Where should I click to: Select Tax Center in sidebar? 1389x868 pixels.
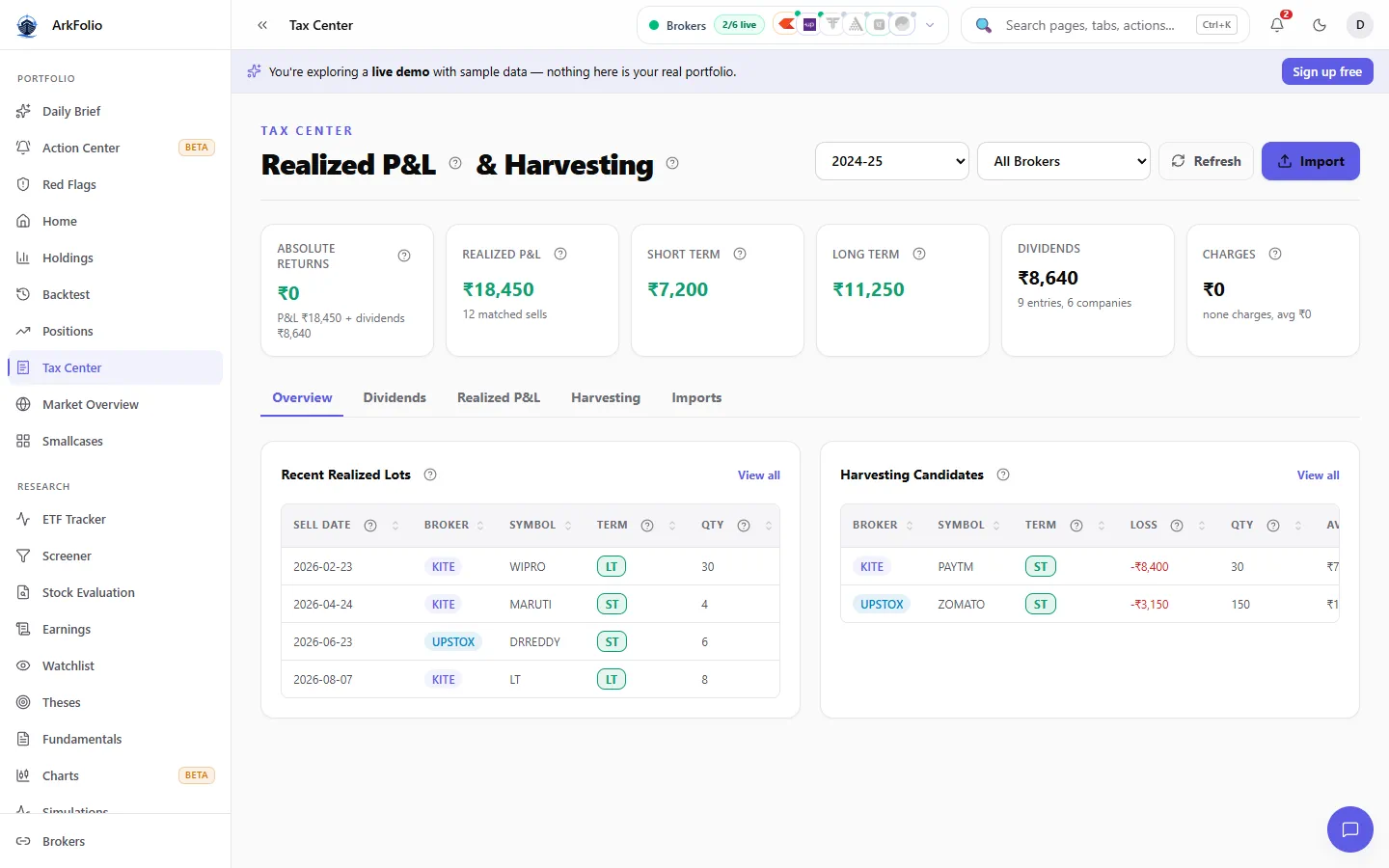point(116,367)
